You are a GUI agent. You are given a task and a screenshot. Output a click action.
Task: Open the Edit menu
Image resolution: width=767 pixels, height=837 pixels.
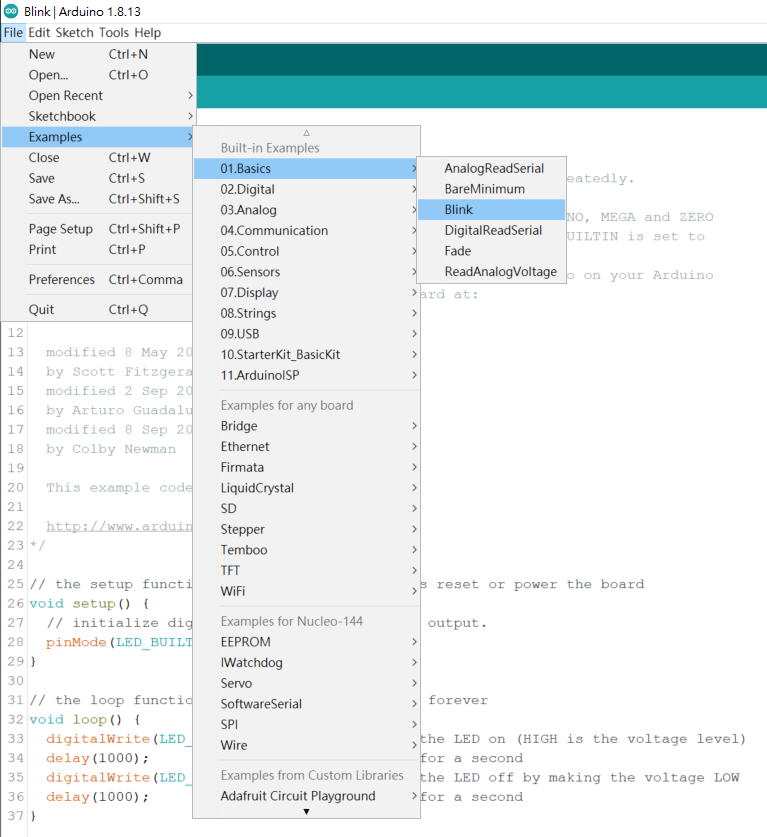pyautogui.click(x=39, y=33)
